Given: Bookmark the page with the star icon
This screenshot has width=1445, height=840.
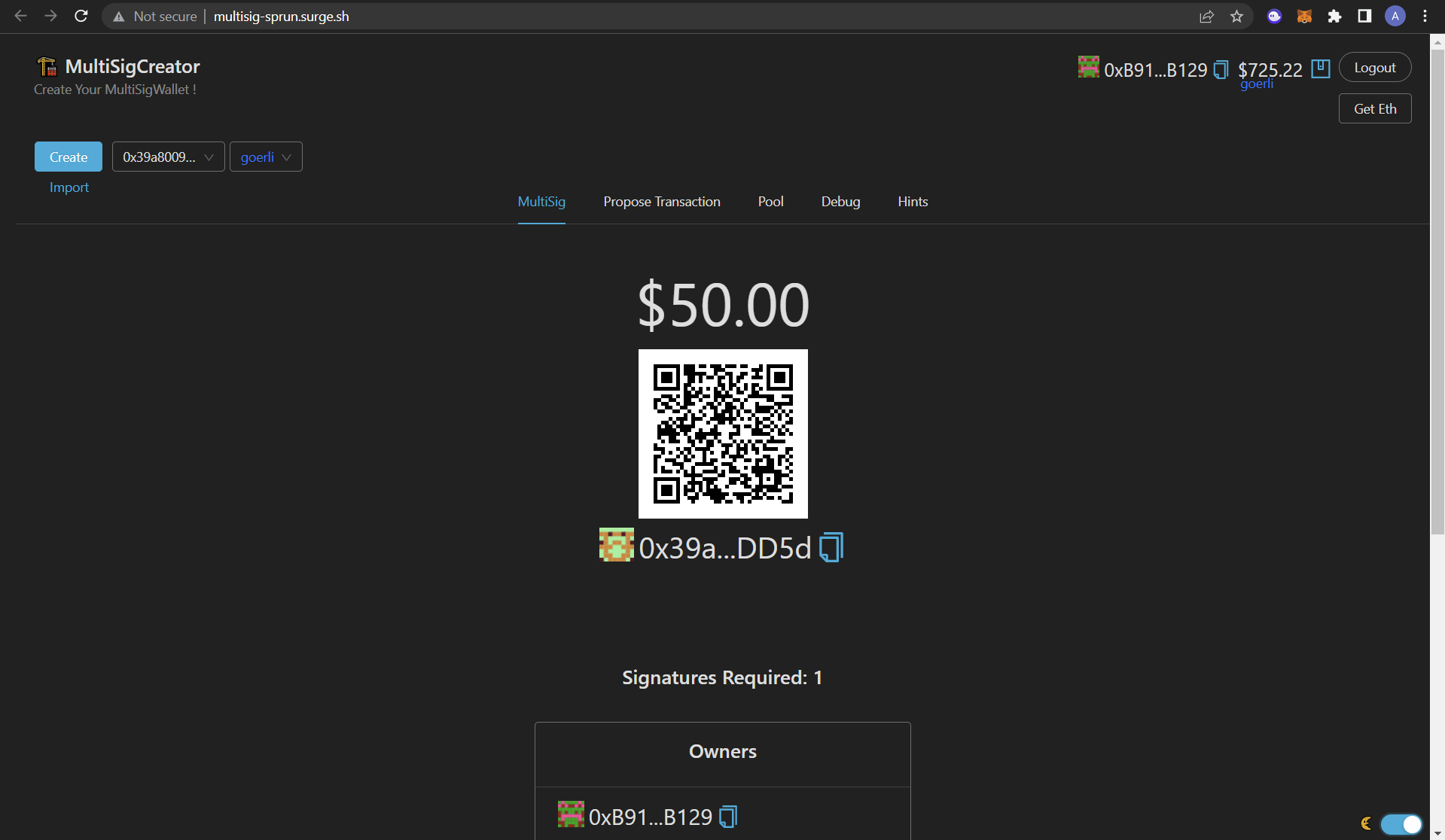Looking at the screenshot, I should pyautogui.click(x=1236, y=16).
